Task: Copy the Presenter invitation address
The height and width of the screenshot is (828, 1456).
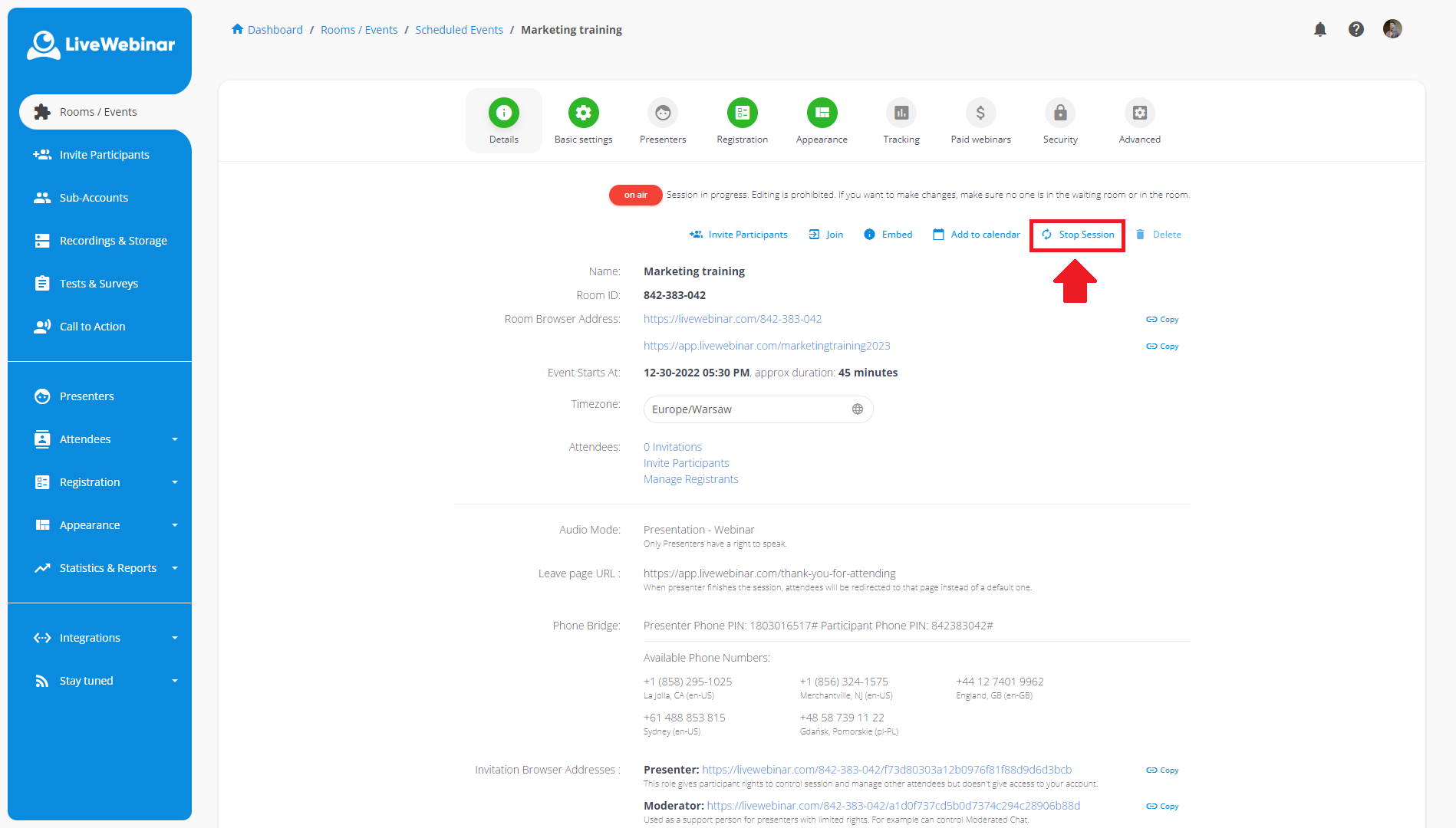Action: click(x=1162, y=770)
